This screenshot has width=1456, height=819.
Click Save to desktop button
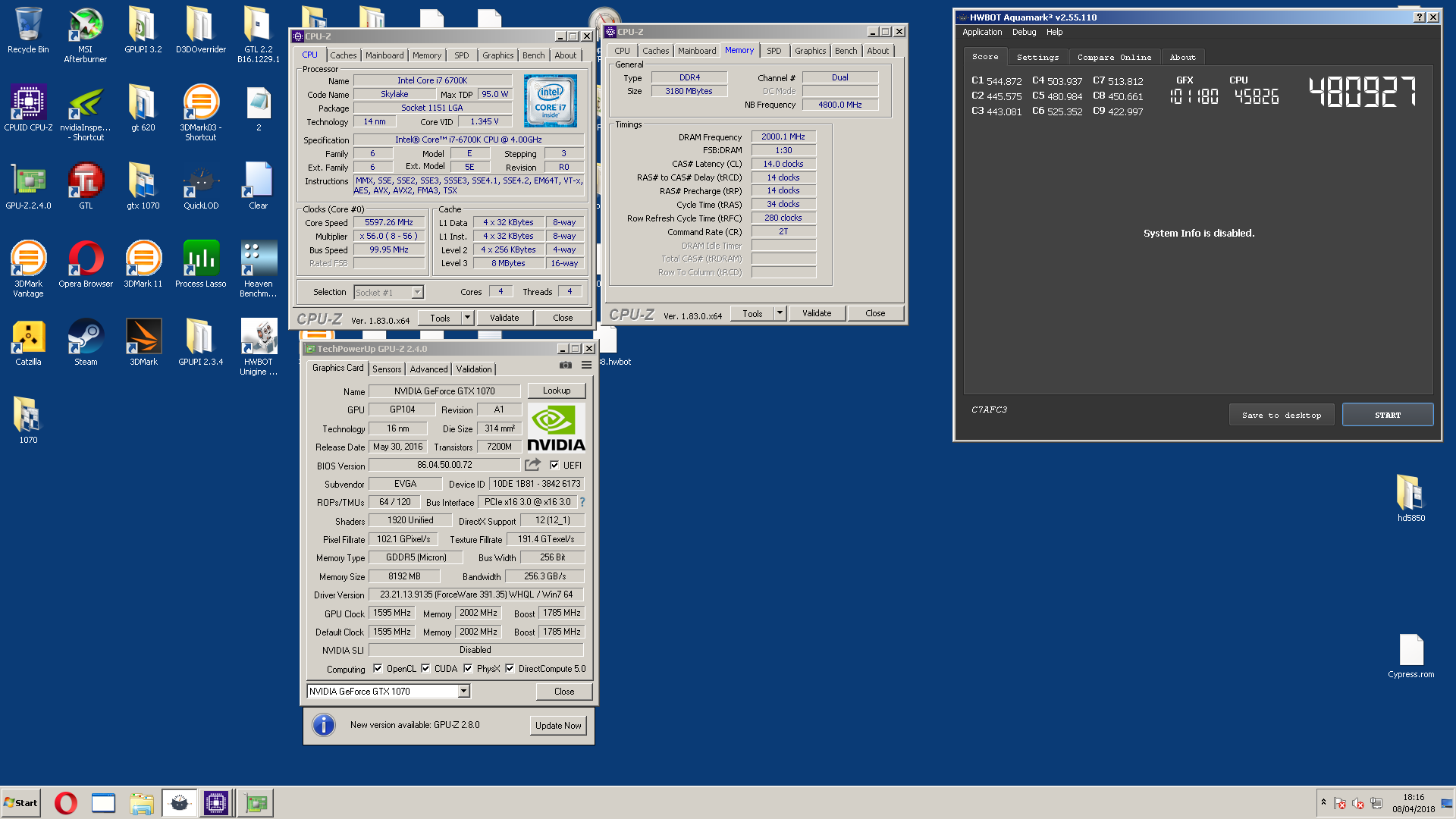point(1282,415)
